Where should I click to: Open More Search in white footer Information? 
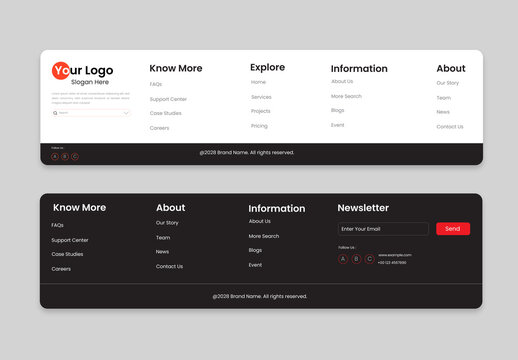point(346,96)
